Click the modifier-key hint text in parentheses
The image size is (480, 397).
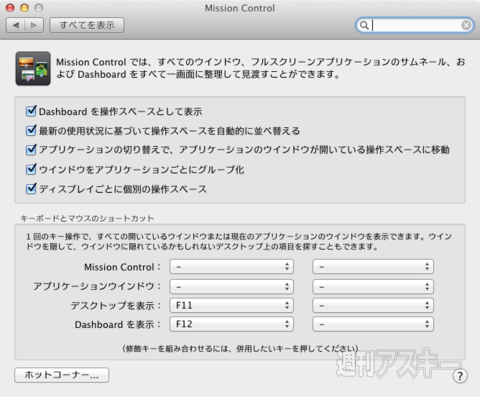(x=240, y=349)
